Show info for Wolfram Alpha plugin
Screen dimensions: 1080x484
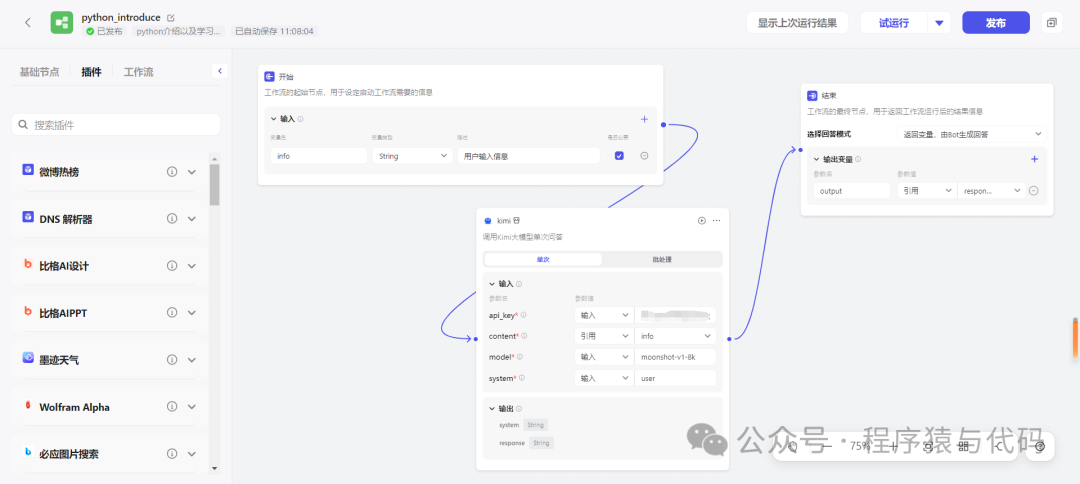coord(172,407)
